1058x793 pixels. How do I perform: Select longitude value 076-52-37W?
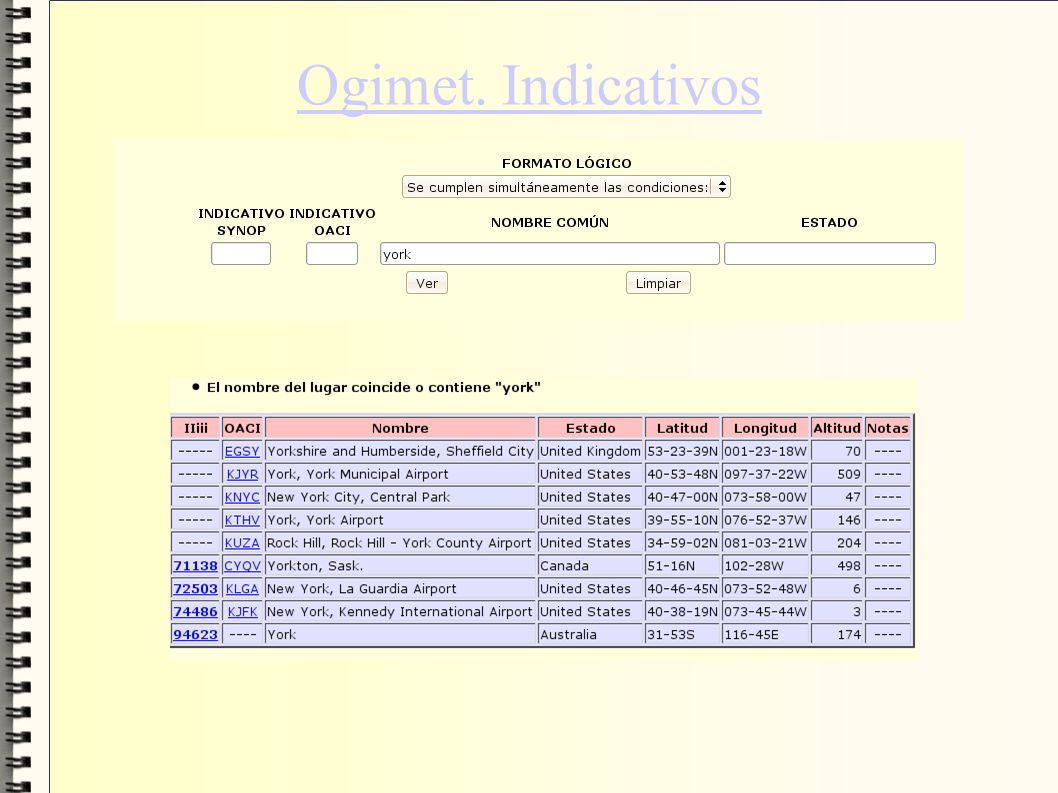coord(765,520)
